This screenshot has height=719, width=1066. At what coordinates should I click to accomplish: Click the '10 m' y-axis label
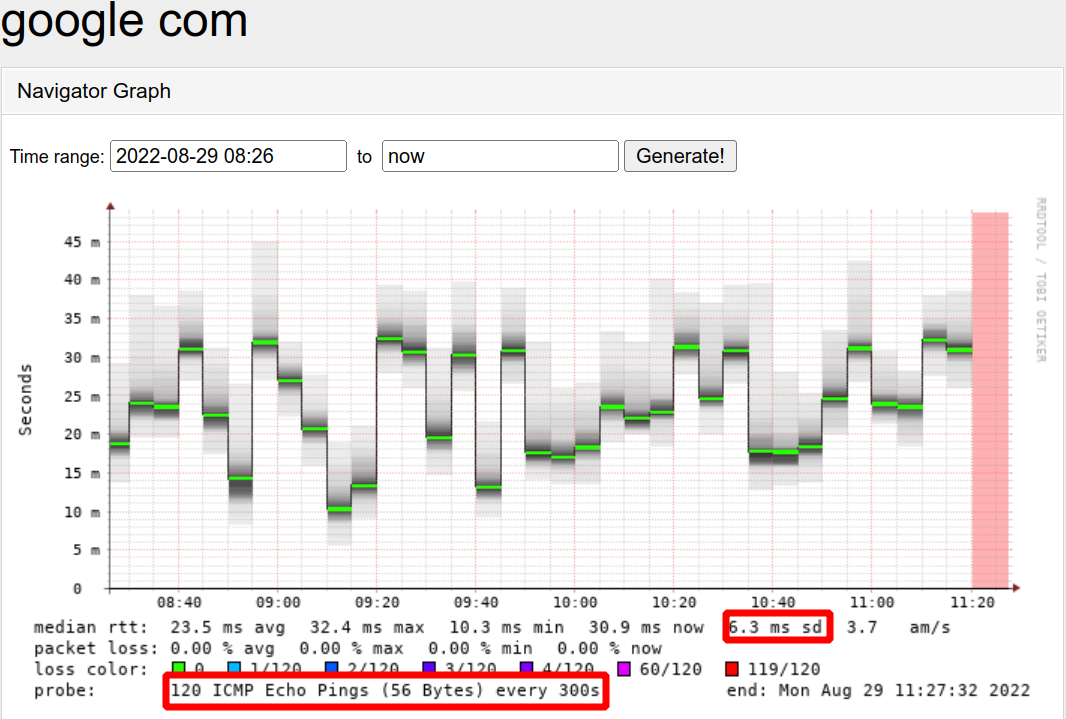point(82,512)
